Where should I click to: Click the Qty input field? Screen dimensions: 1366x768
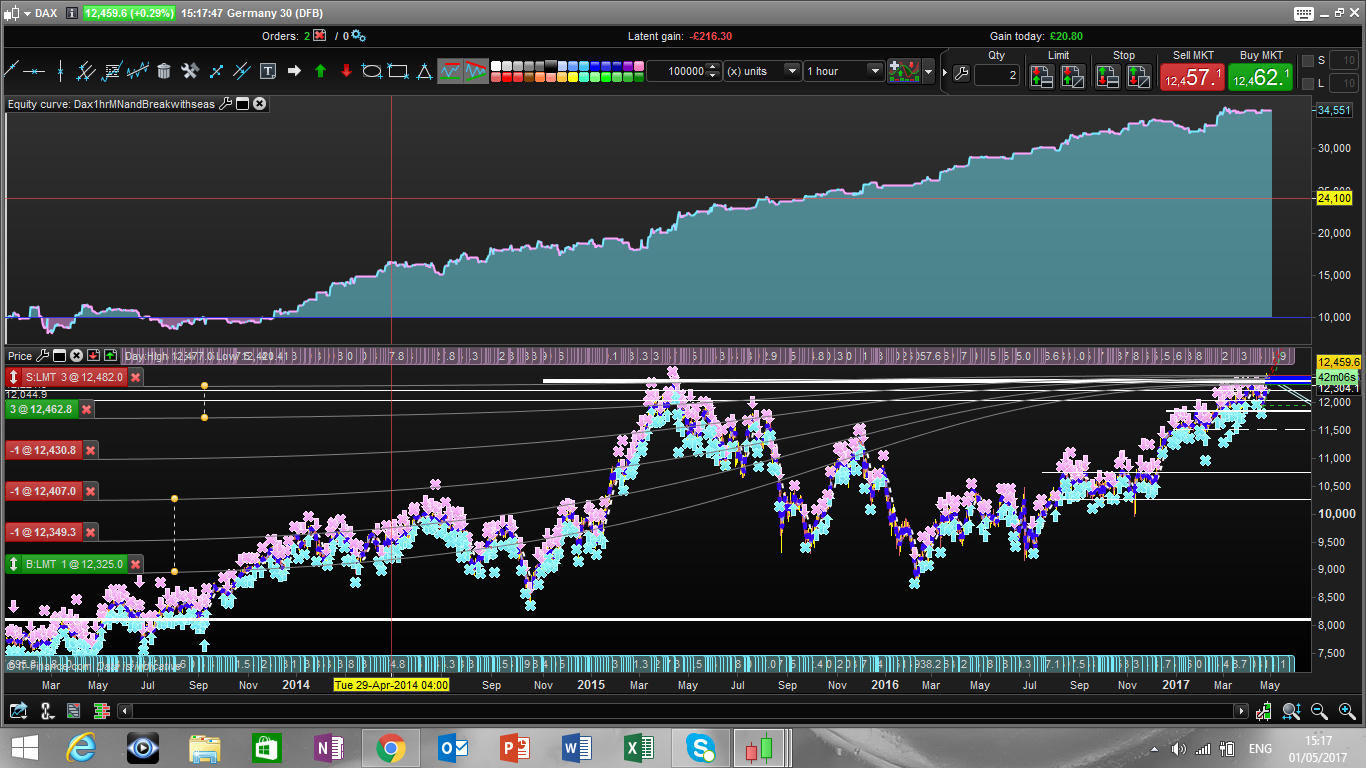click(997, 75)
